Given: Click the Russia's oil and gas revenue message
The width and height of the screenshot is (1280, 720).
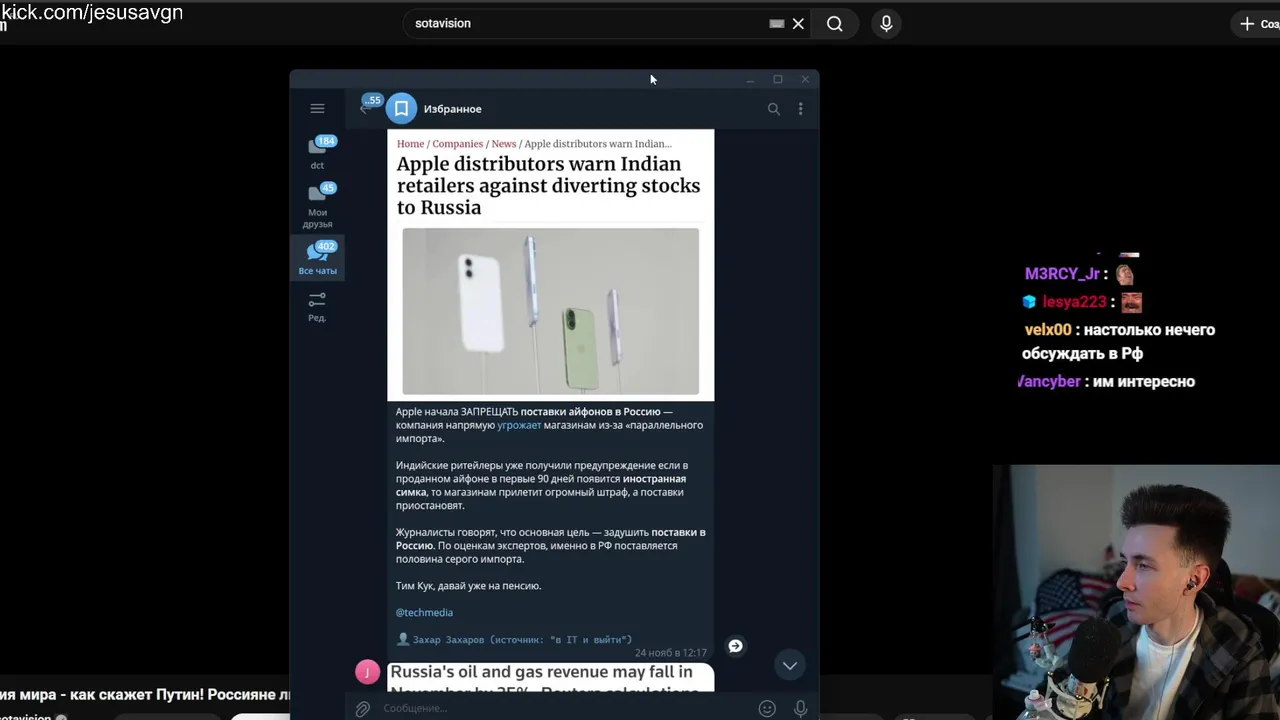Looking at the screenshot, I should pos(551,677).
